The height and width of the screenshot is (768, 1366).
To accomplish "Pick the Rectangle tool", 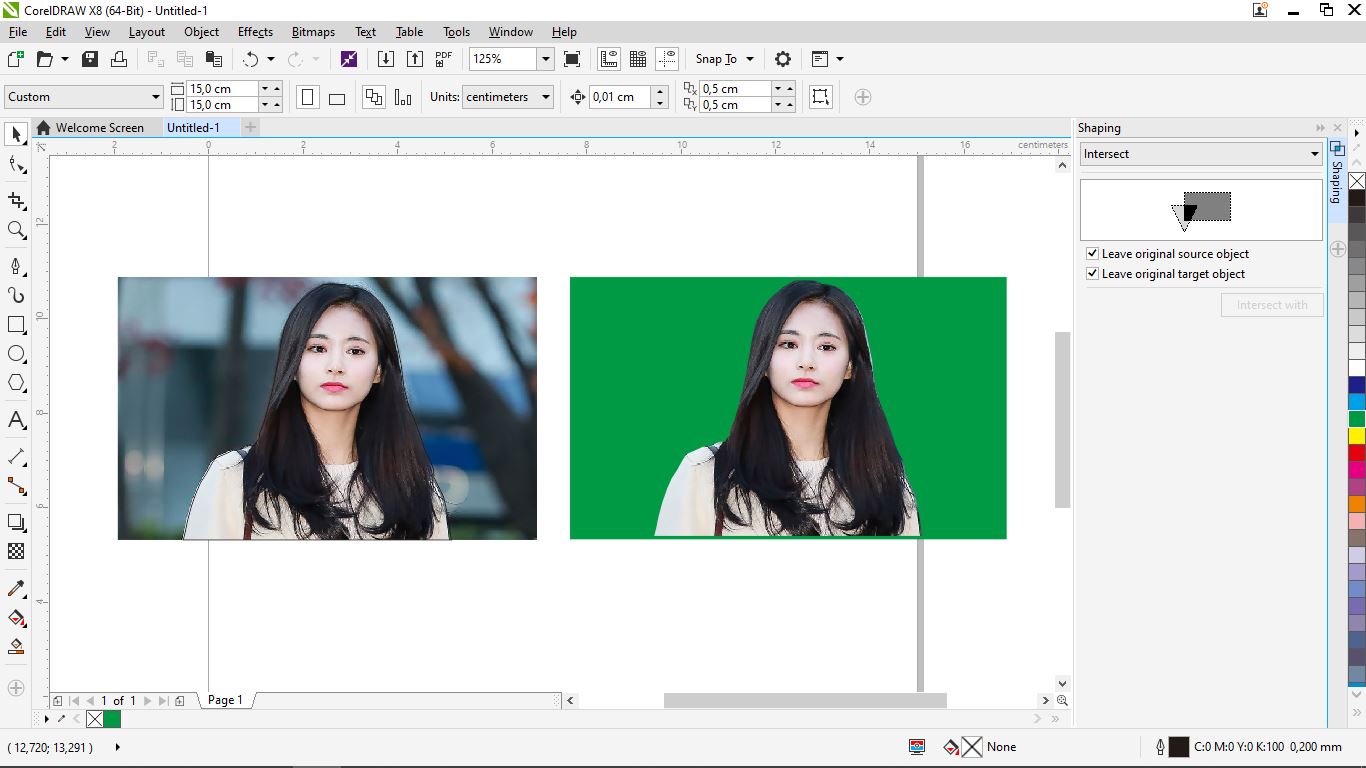I will pos(16,325).
